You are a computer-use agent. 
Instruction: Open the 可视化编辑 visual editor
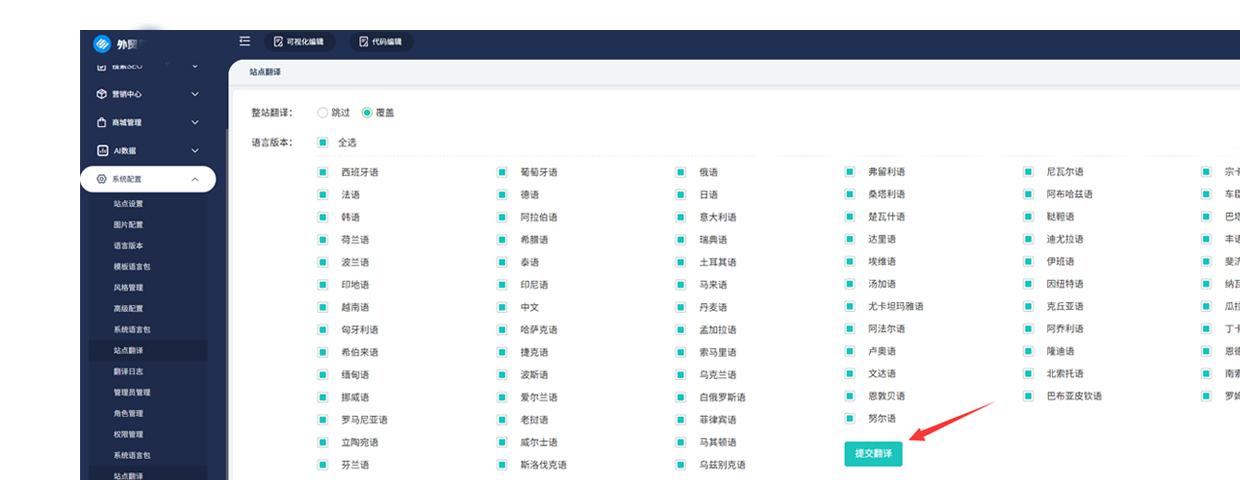pos(298,42)
